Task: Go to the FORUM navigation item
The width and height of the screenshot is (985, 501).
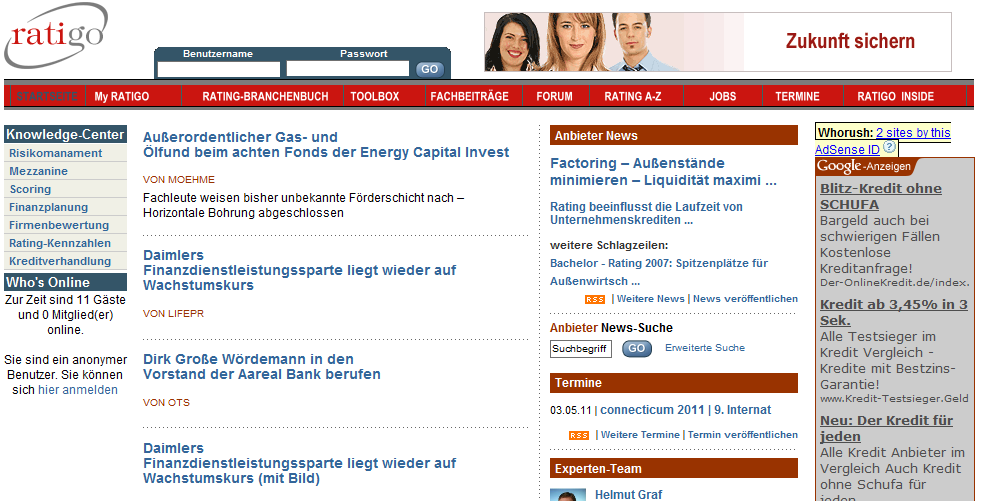Action: (x=554, y=97)
